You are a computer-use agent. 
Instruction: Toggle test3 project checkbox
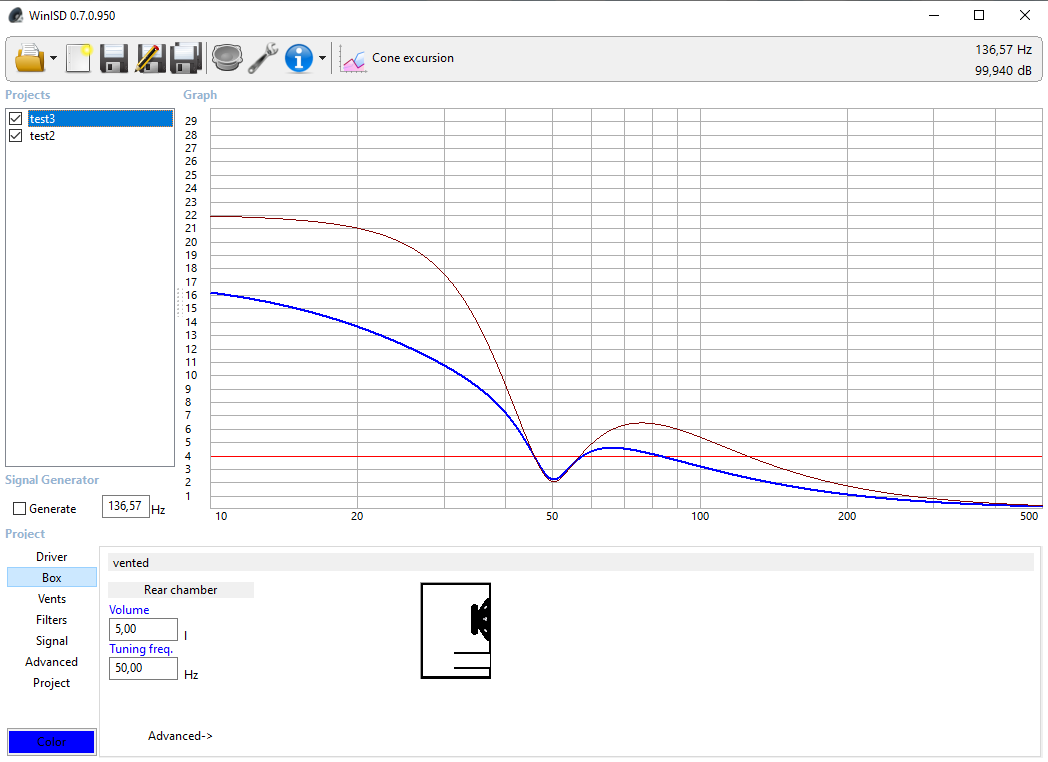click(x=16, y=119)
